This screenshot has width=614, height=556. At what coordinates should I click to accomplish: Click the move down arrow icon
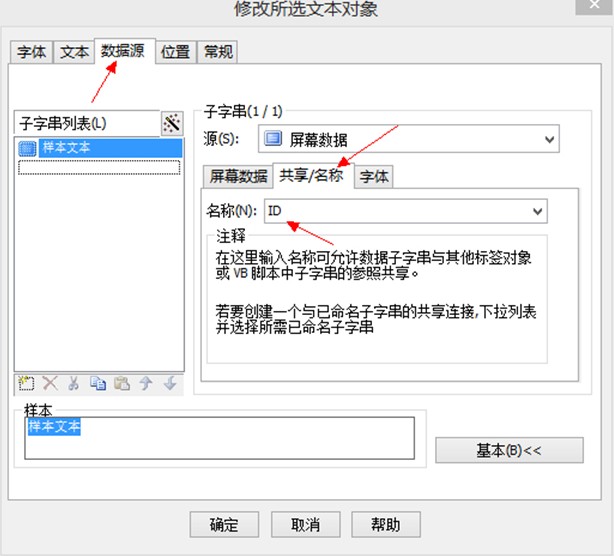click(x=170, y=384)
